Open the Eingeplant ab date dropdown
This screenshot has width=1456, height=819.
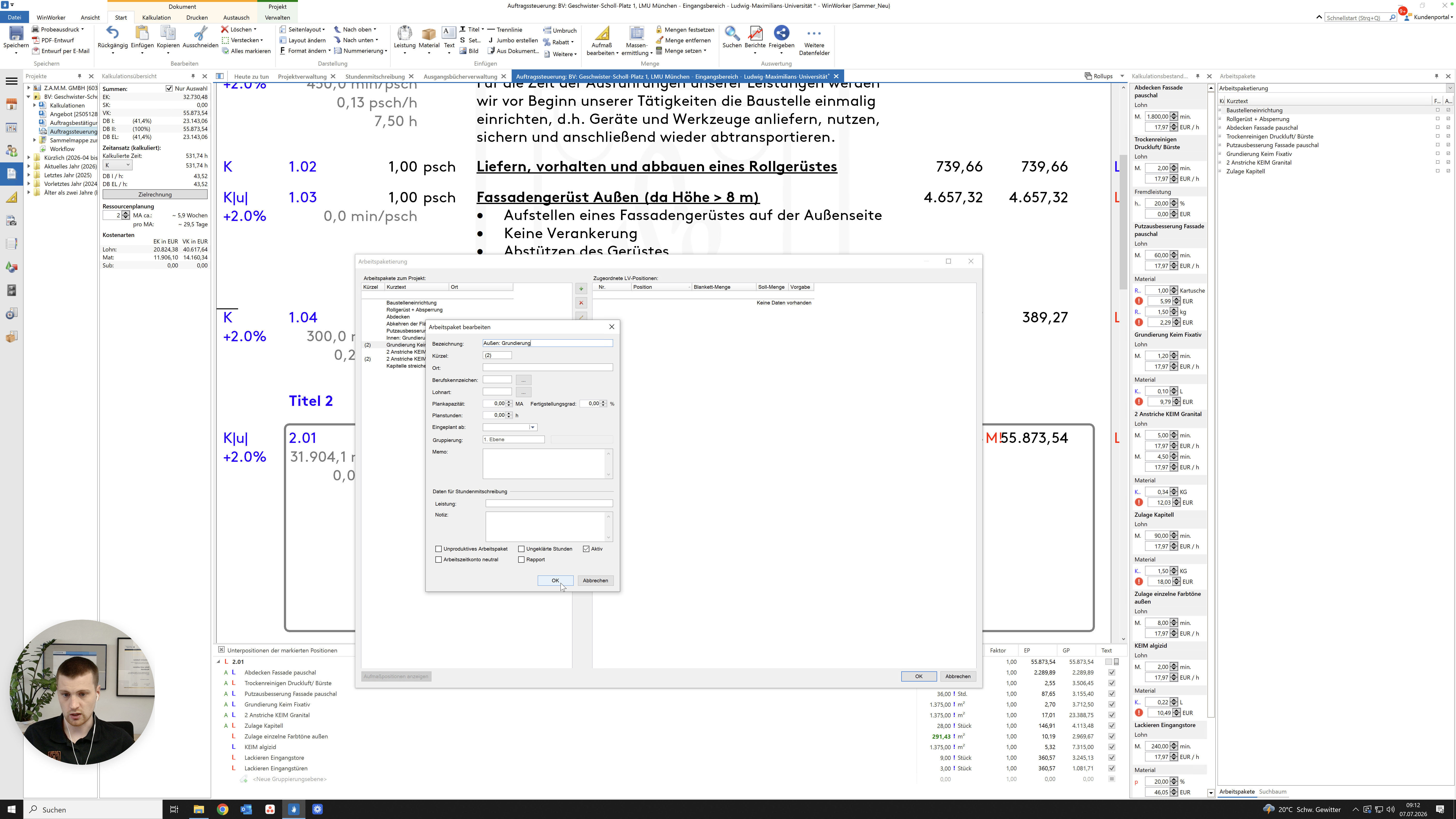pyautogui.click(x=532, y=427)
